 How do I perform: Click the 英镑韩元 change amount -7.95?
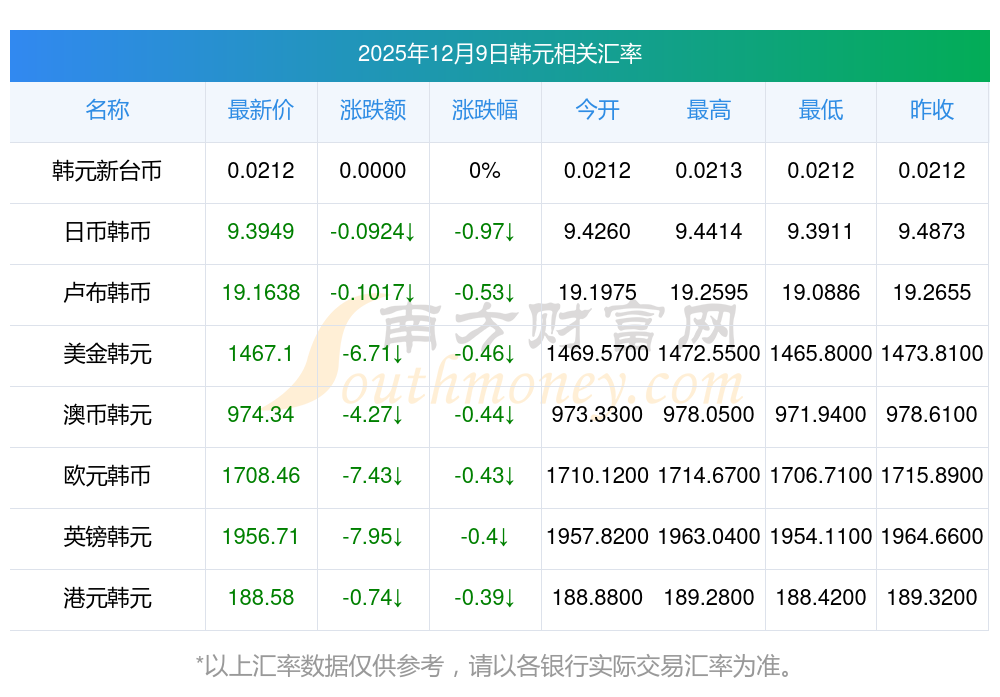[373, 537]
